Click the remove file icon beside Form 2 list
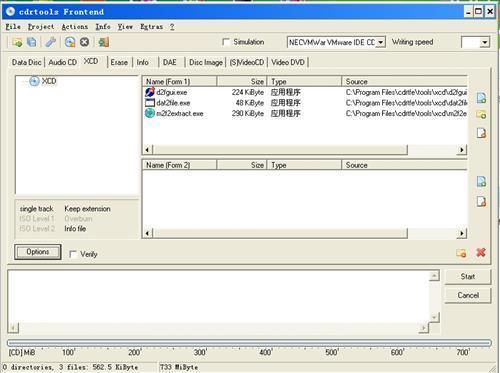The width and height of the screenshot is (500, 373). tap(481, 202)
